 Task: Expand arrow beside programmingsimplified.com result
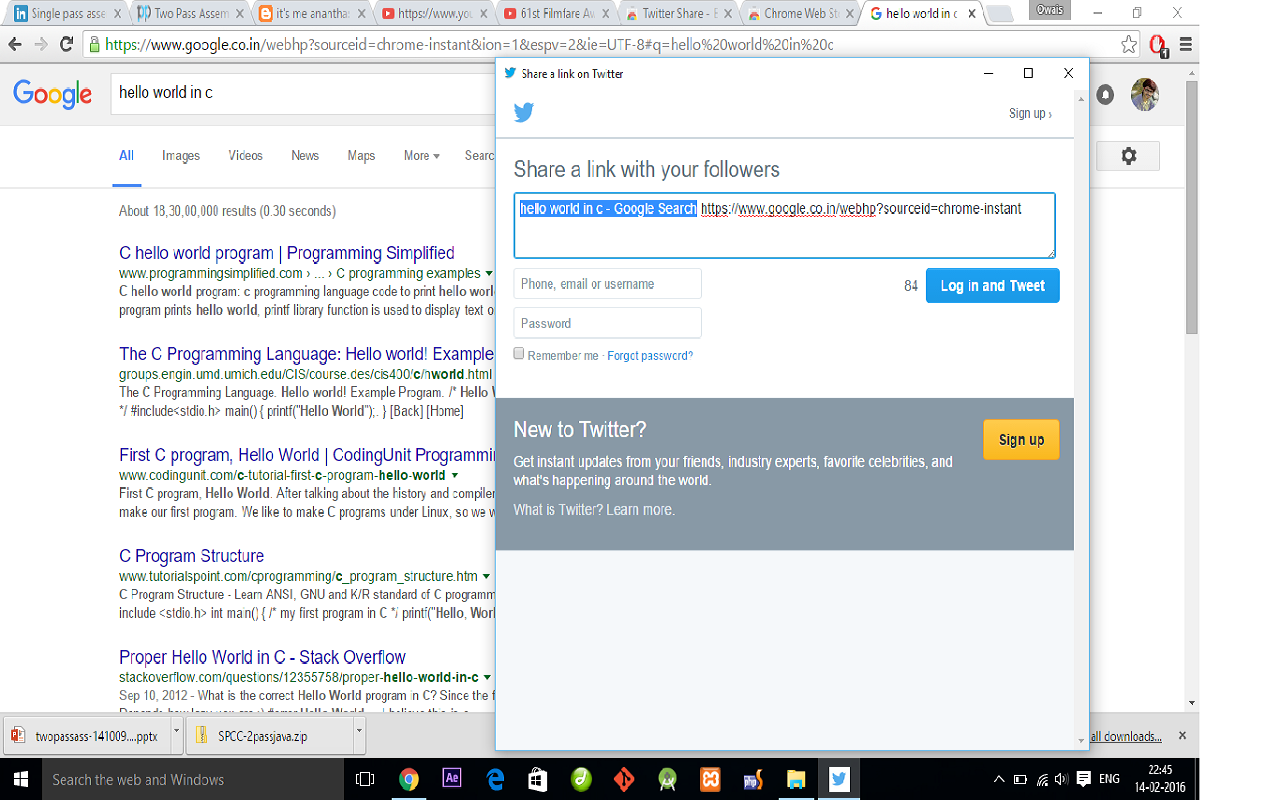click(489, 273)
